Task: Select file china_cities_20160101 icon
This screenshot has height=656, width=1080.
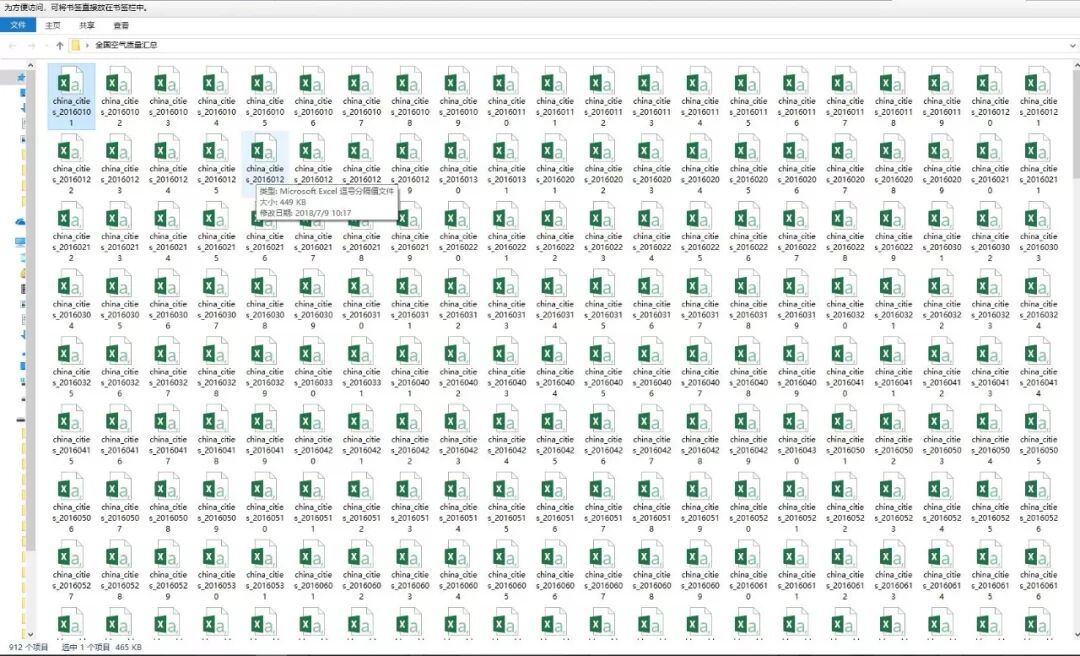Action: [71, 82]
